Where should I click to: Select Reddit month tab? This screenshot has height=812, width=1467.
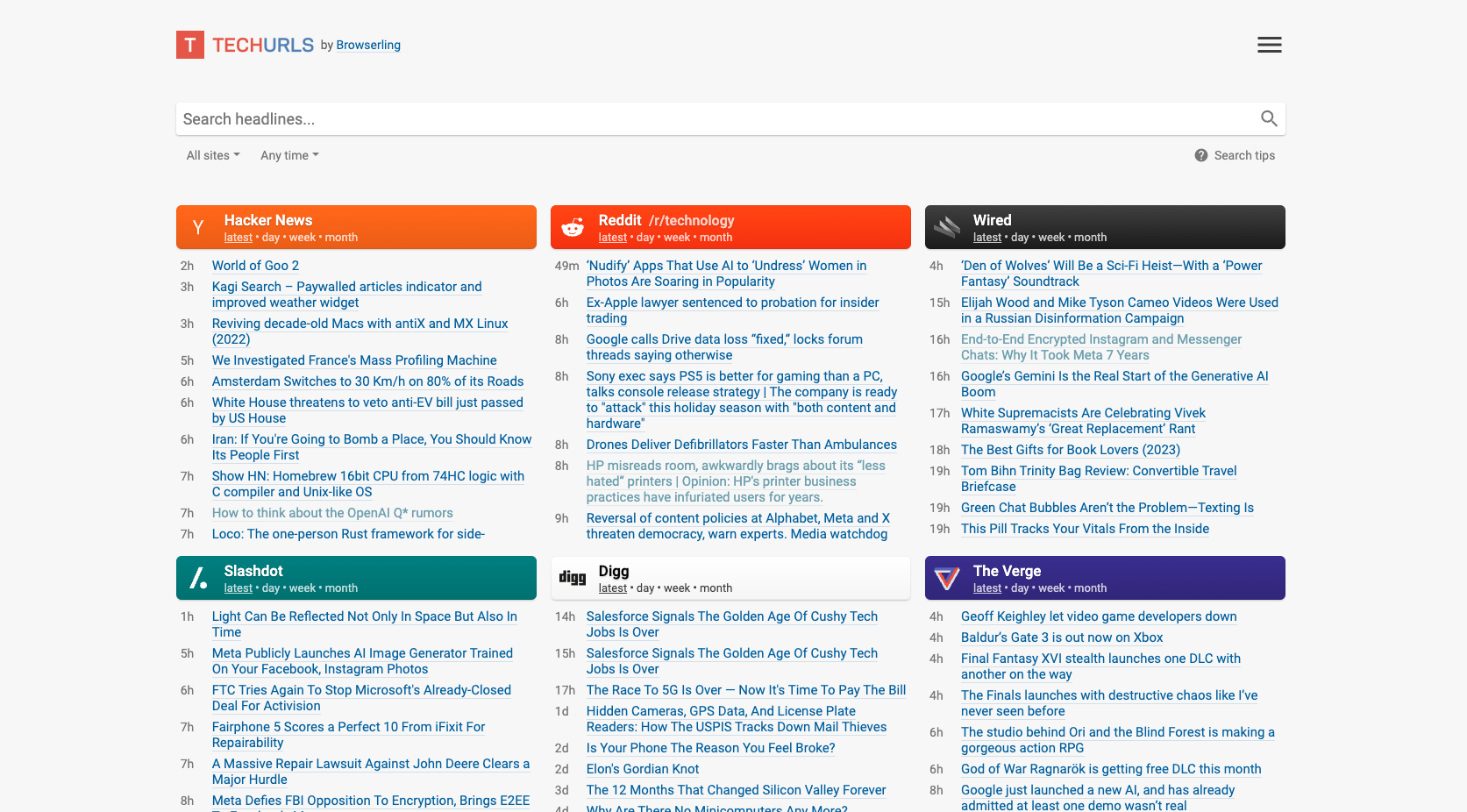point(716,238)
